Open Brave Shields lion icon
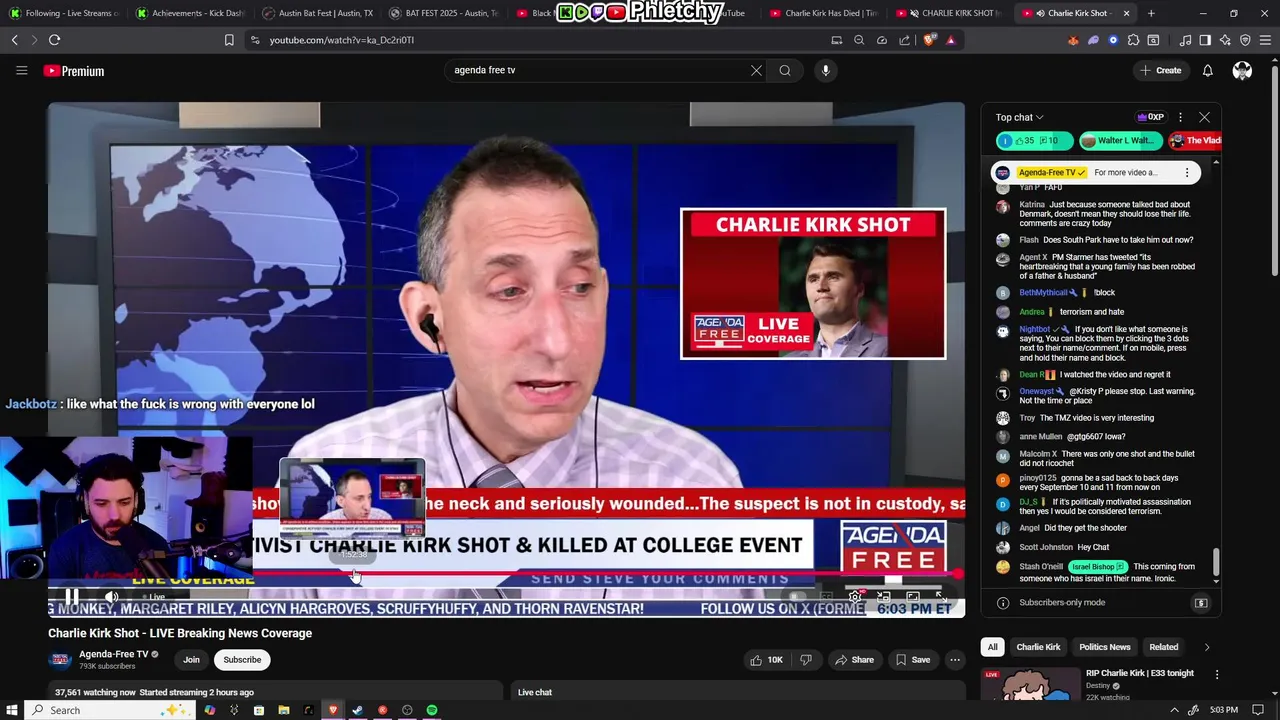Viewport: 1280px width, 720px height. point(930,40)
